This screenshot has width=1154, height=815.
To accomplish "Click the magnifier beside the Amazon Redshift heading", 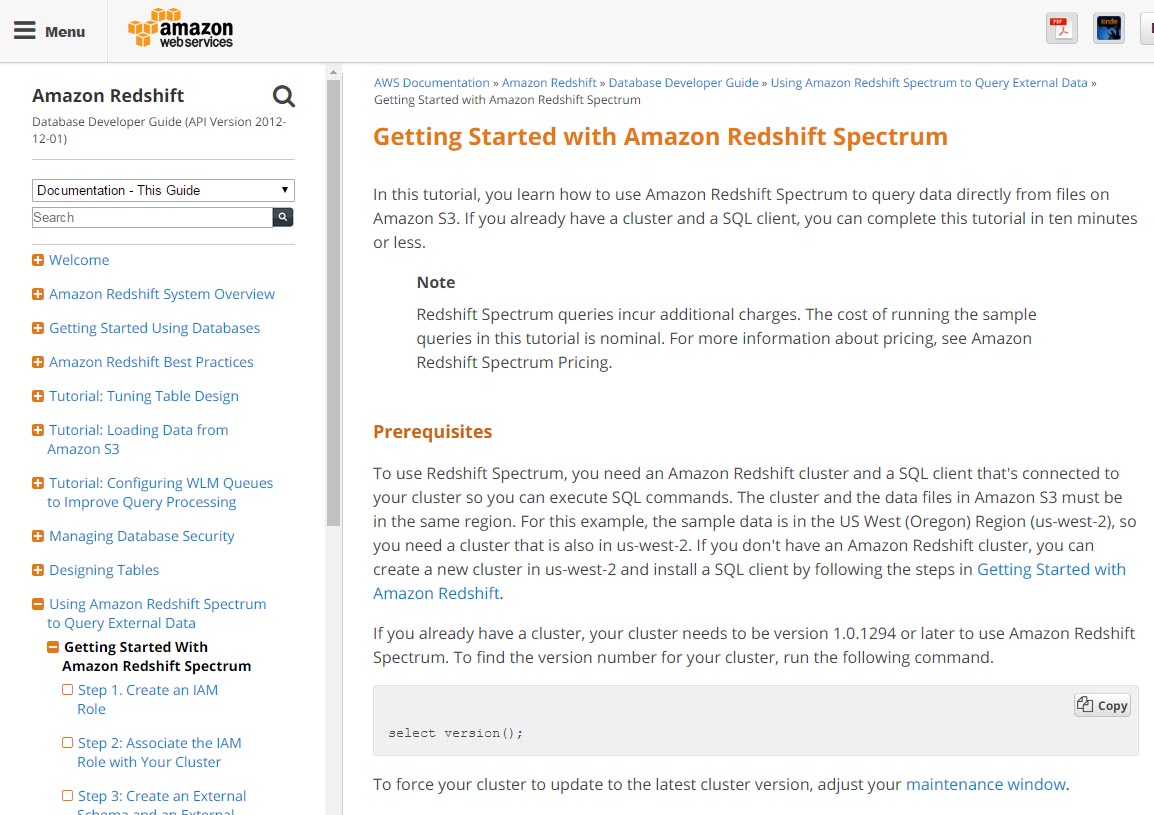I will [283, 96].
